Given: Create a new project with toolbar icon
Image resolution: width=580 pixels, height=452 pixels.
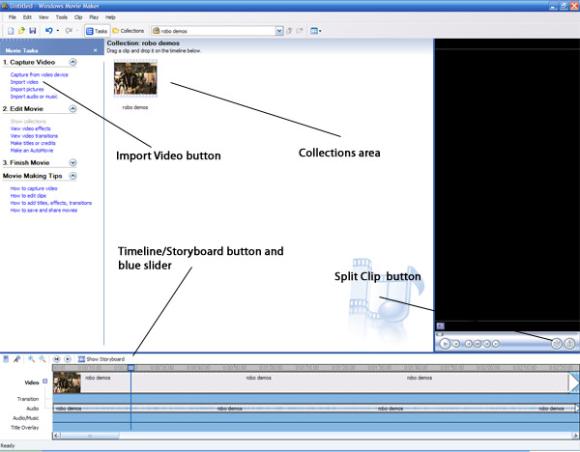Looking at the screenshot, I should (x=11, y=31).
